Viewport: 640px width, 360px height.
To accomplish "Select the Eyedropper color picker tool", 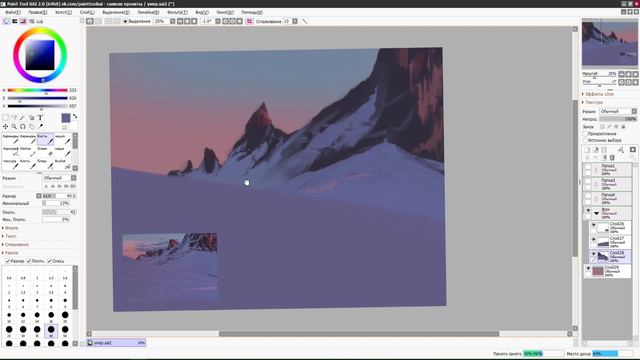I will pyautogui.click(x=40, y=127).
